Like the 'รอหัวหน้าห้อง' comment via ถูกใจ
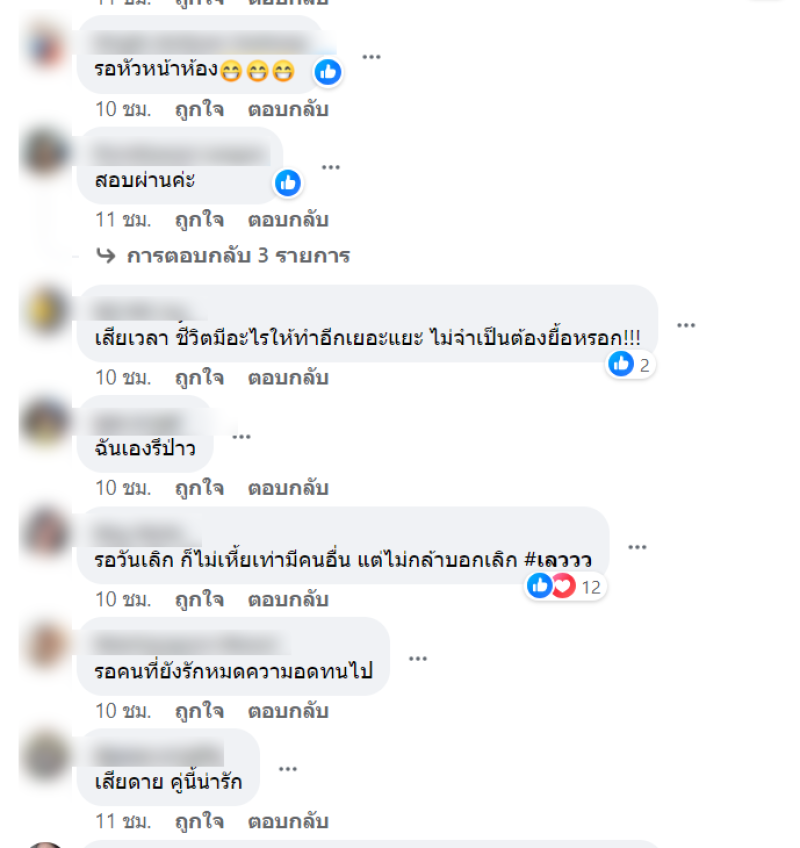Image resolution: width=800 pixels, height=848 pixels. click(199, 109)
